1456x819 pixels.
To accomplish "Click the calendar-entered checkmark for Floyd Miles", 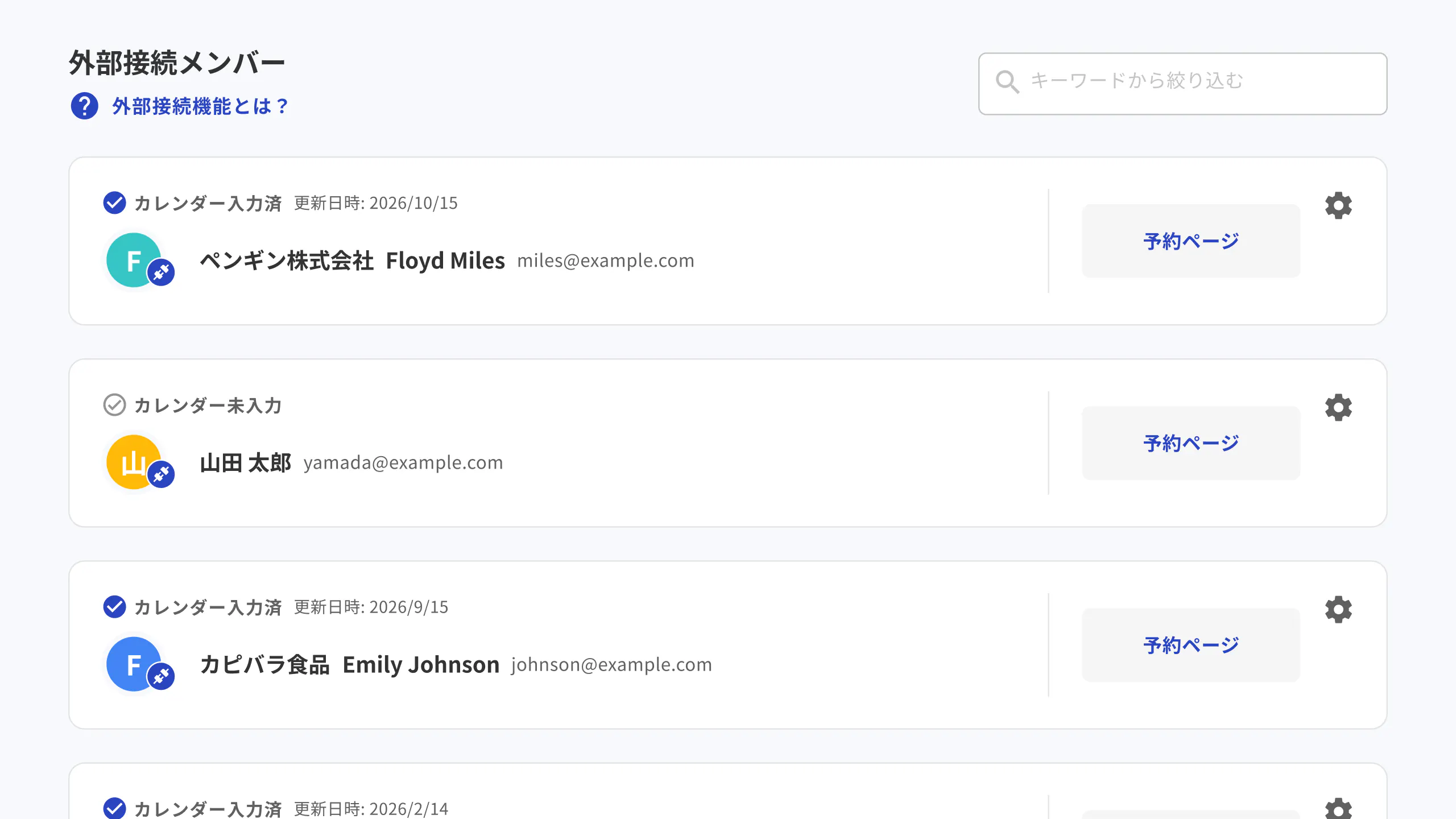I will point(114,202).
